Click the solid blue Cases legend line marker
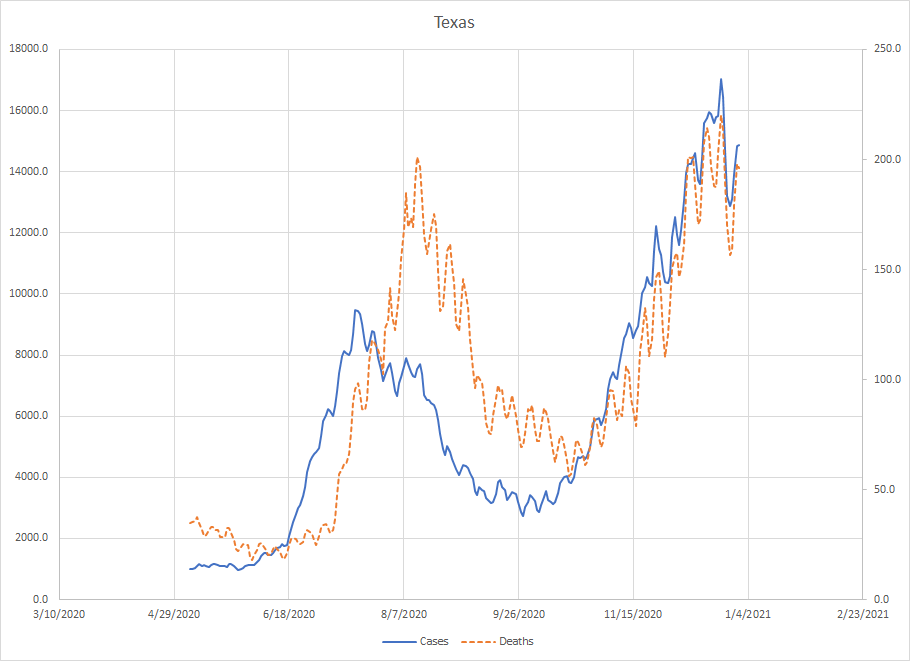Viewport: 910px width, 661px height. coord(398,641)
